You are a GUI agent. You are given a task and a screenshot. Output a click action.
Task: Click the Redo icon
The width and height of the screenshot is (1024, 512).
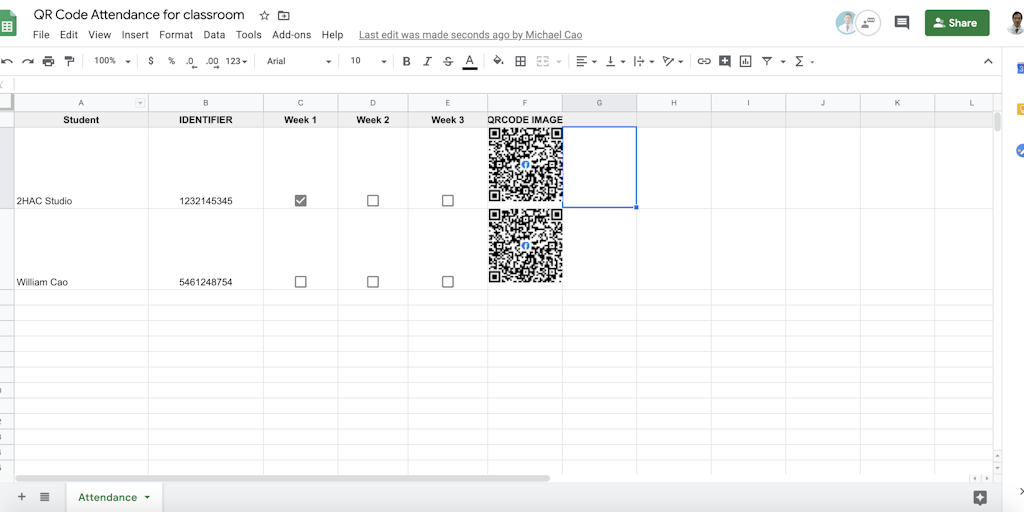coord(27,61)
